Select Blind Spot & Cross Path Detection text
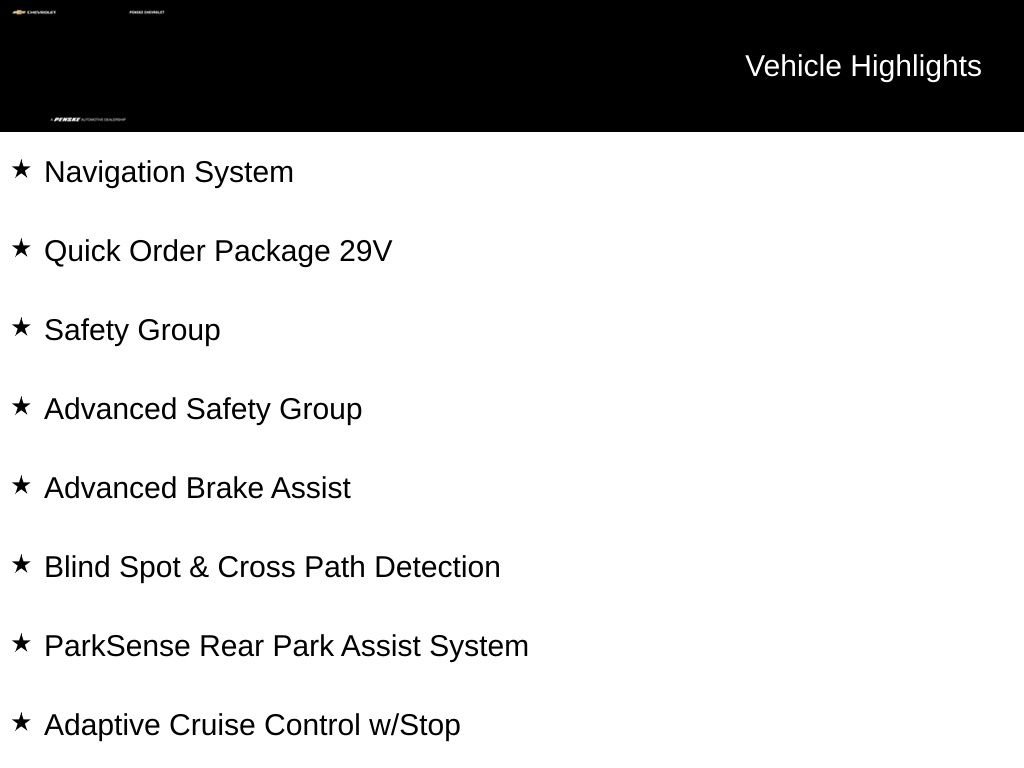 pos(272,568)
